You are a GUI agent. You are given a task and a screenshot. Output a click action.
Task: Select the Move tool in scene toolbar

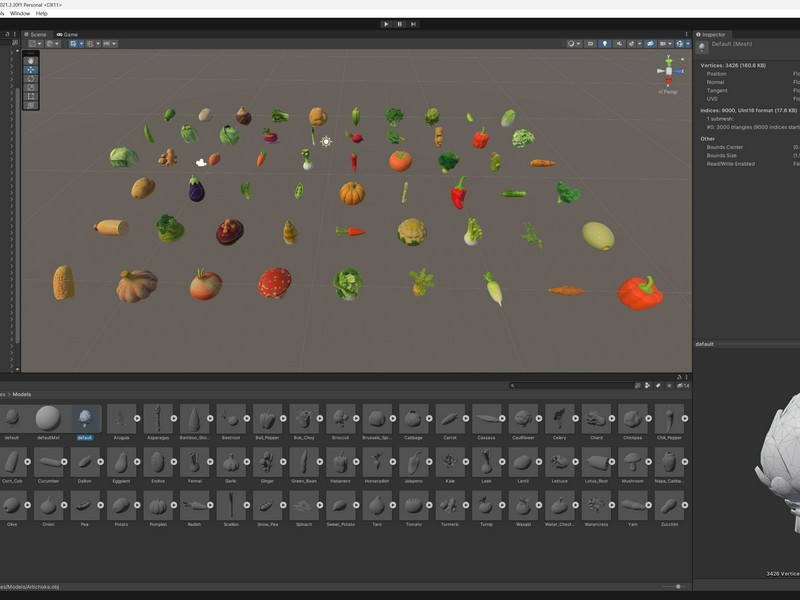[31, 69]
